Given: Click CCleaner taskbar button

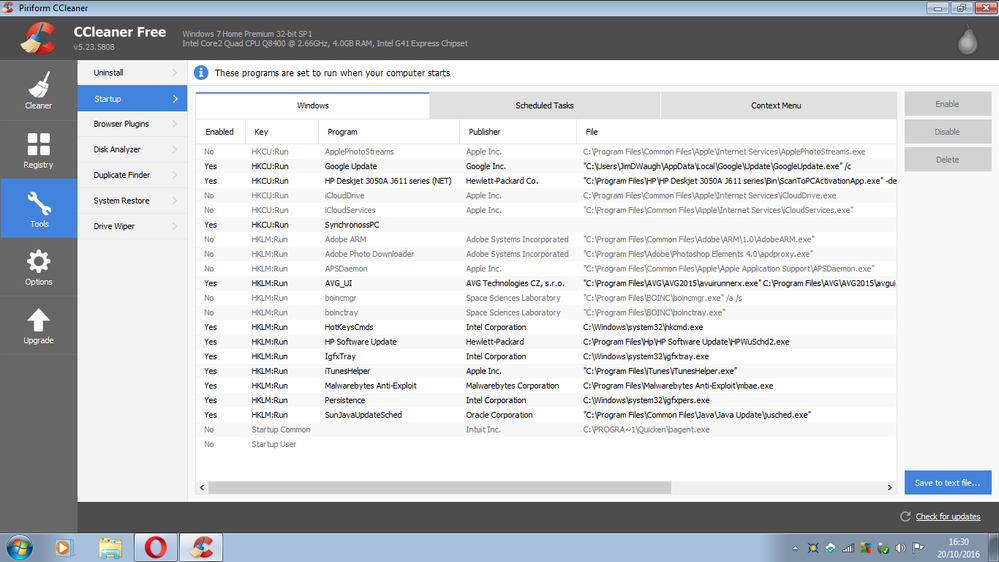Looking at the screenshot, I should coord(201,547).
